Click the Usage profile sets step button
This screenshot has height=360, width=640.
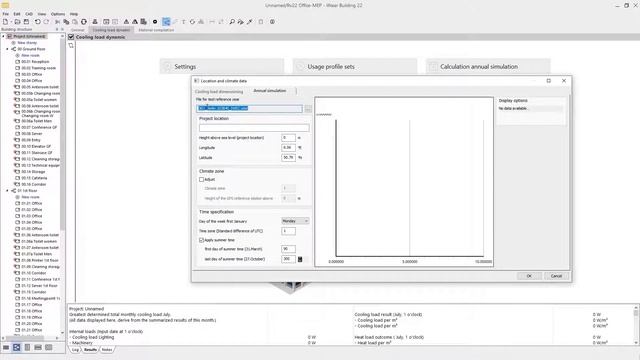pos(355,67)
